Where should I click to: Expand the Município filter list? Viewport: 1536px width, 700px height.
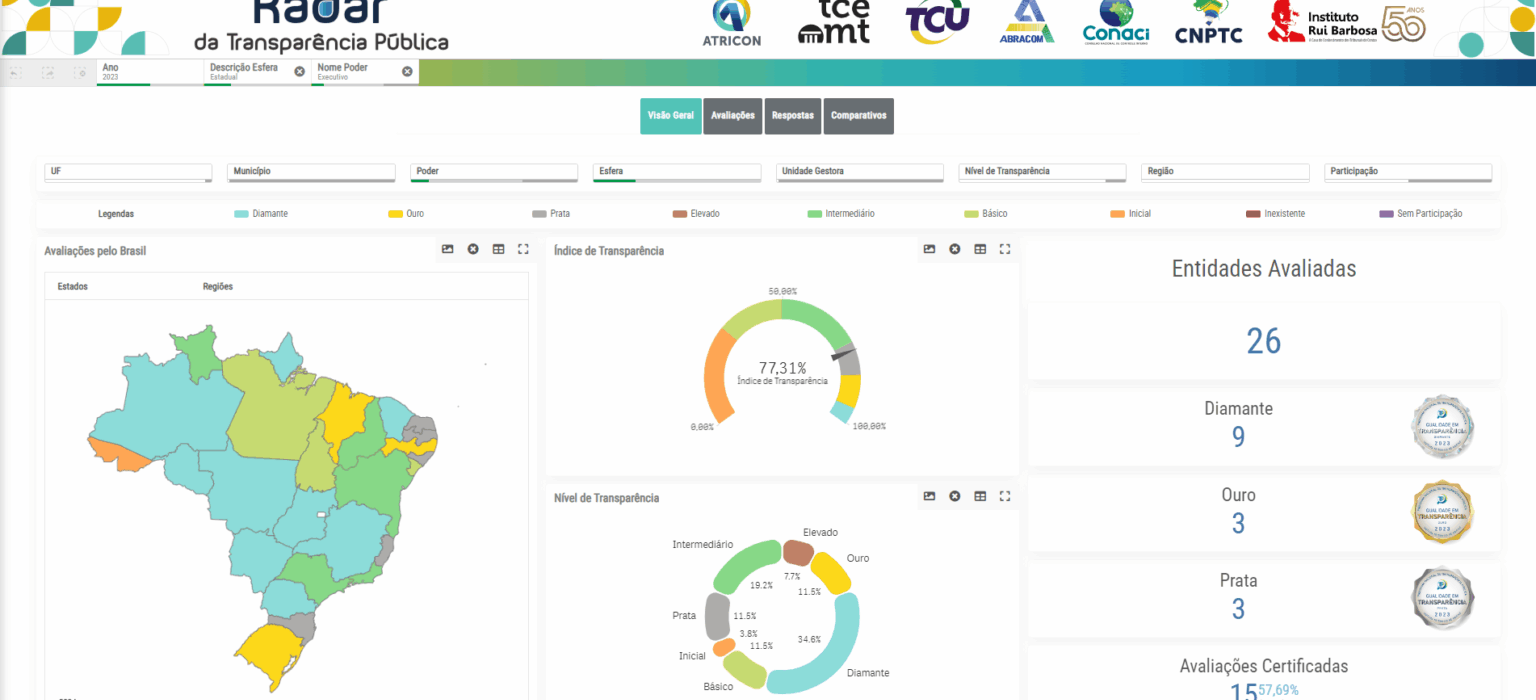(311, 172)
